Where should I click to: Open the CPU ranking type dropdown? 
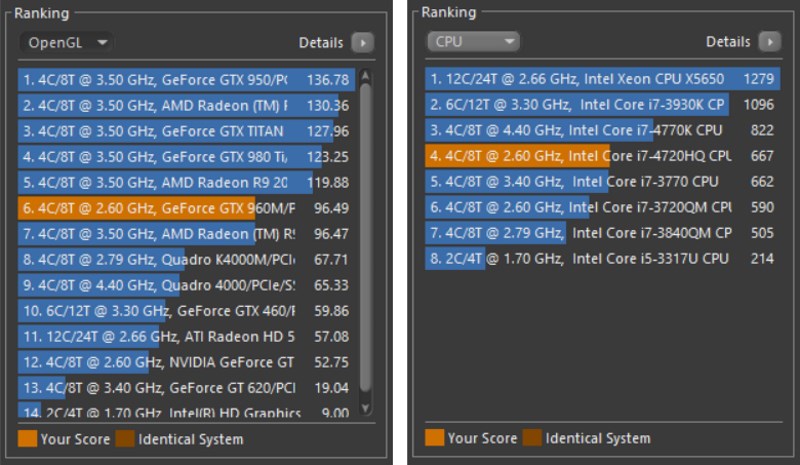point(473,41)
